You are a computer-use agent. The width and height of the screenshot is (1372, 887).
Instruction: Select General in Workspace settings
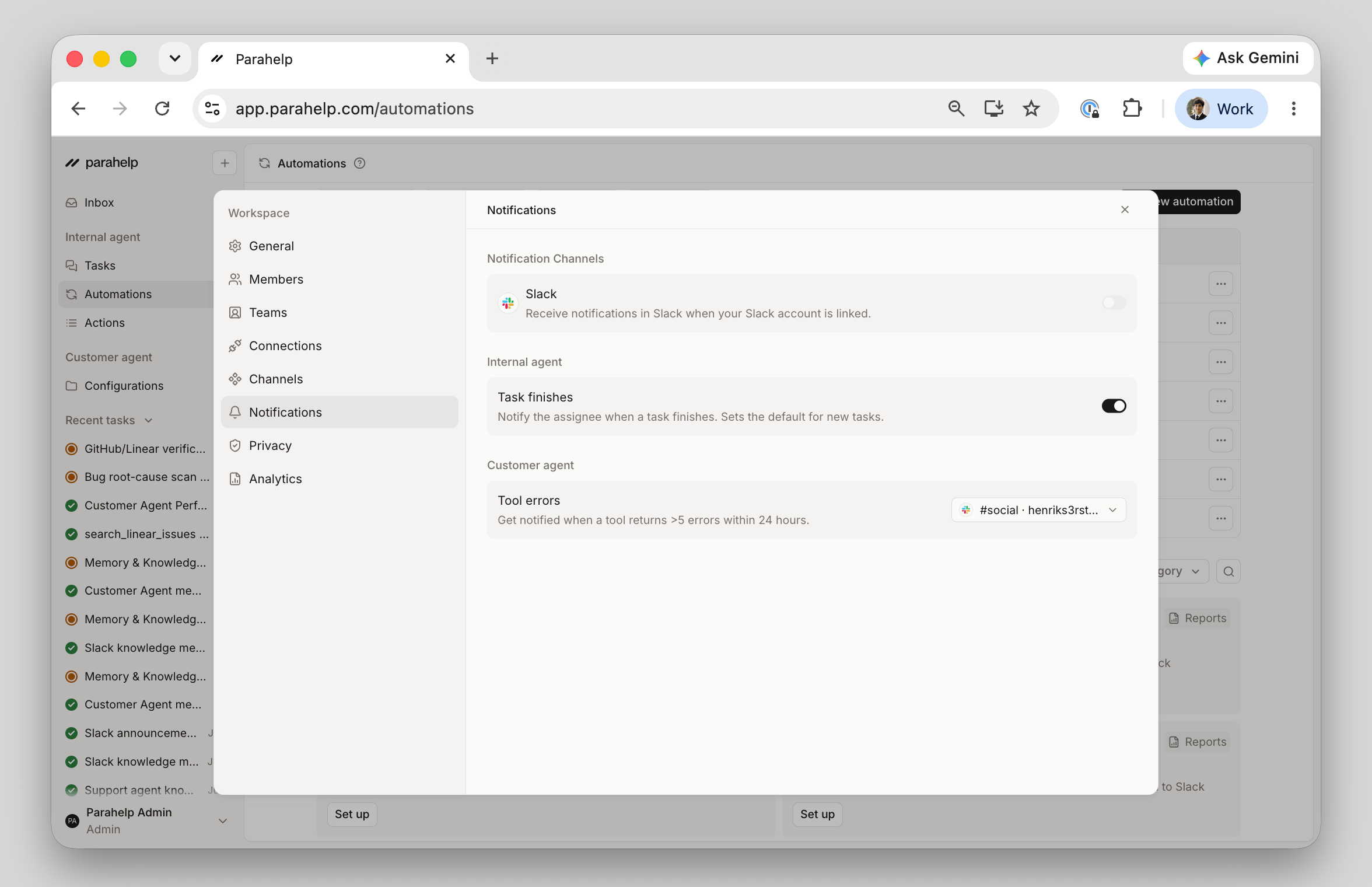[x=339, y=246]
